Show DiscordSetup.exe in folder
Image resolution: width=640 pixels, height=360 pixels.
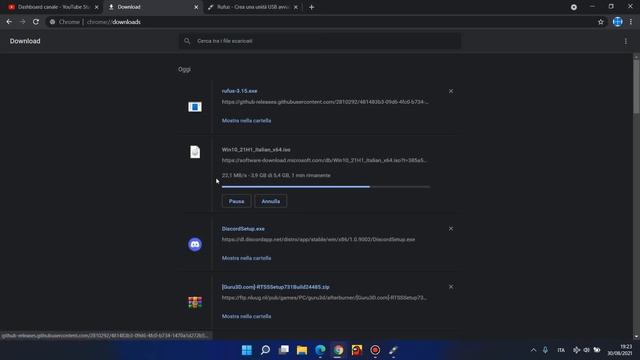point(246,258)
